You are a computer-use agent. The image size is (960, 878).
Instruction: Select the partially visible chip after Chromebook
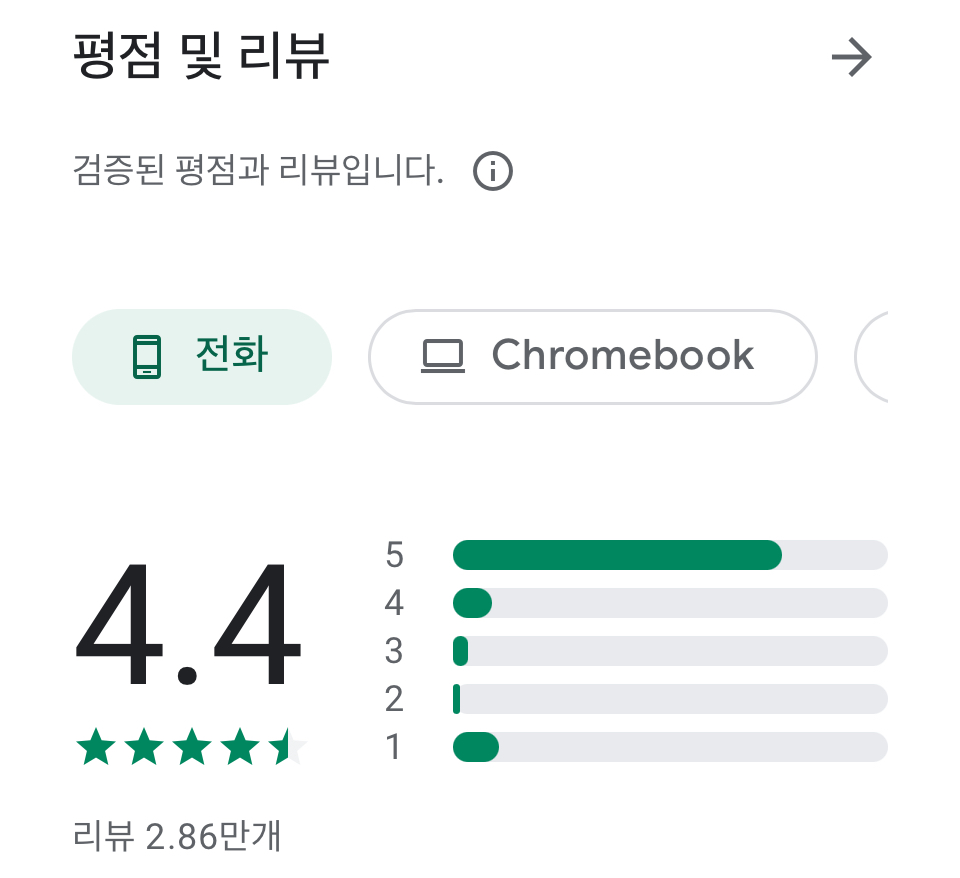pos(871,356)
